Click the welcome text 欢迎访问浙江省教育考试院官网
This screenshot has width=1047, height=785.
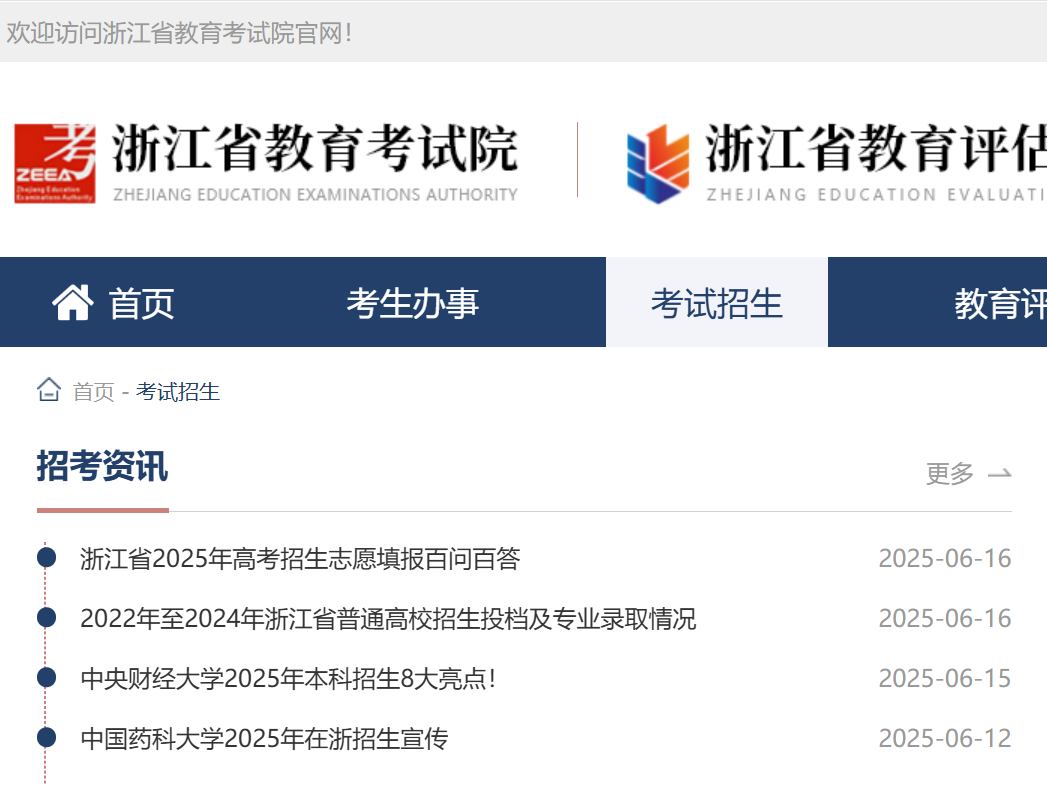pyautogui.click(x=179, y=33)
